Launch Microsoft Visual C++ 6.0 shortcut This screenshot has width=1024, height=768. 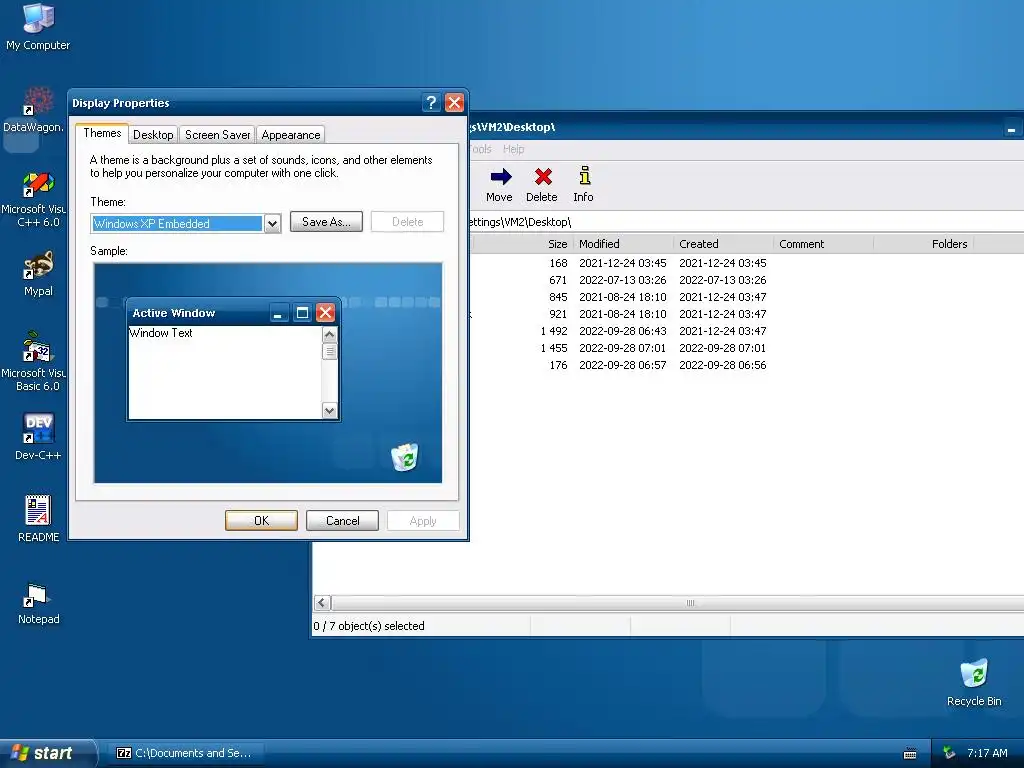point(34,199)
